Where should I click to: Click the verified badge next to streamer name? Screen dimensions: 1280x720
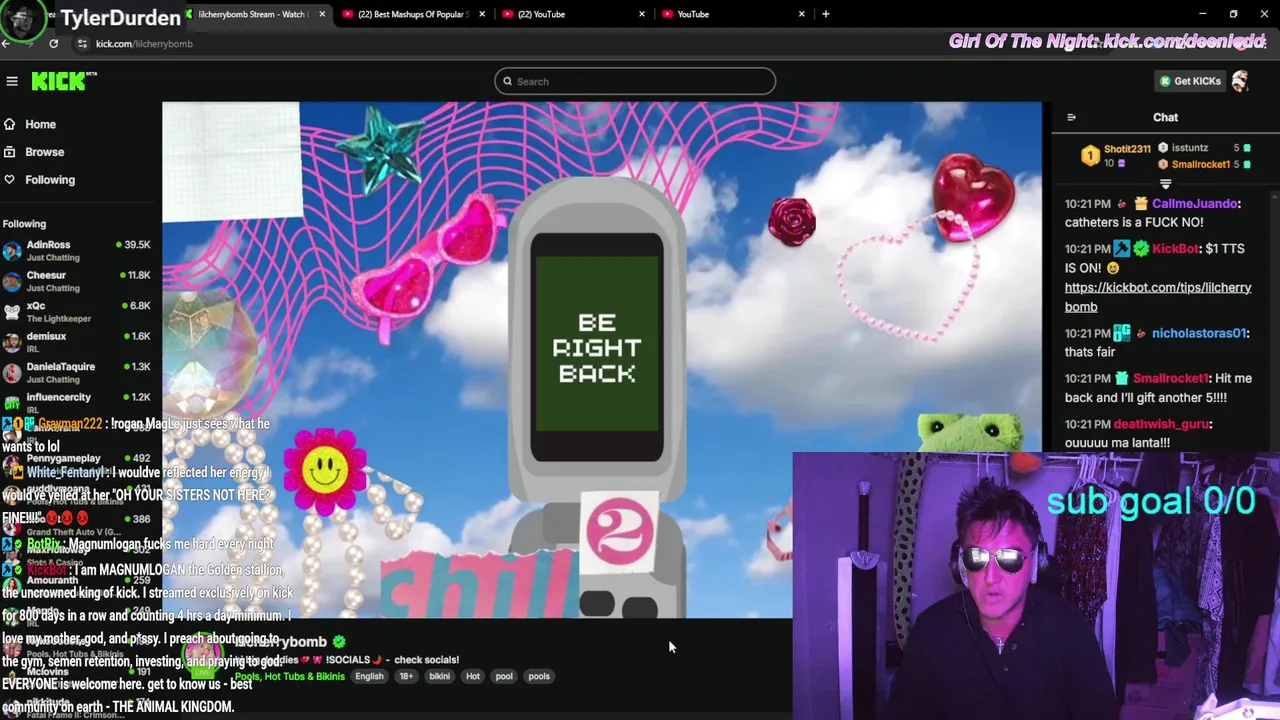coord(339,642)
